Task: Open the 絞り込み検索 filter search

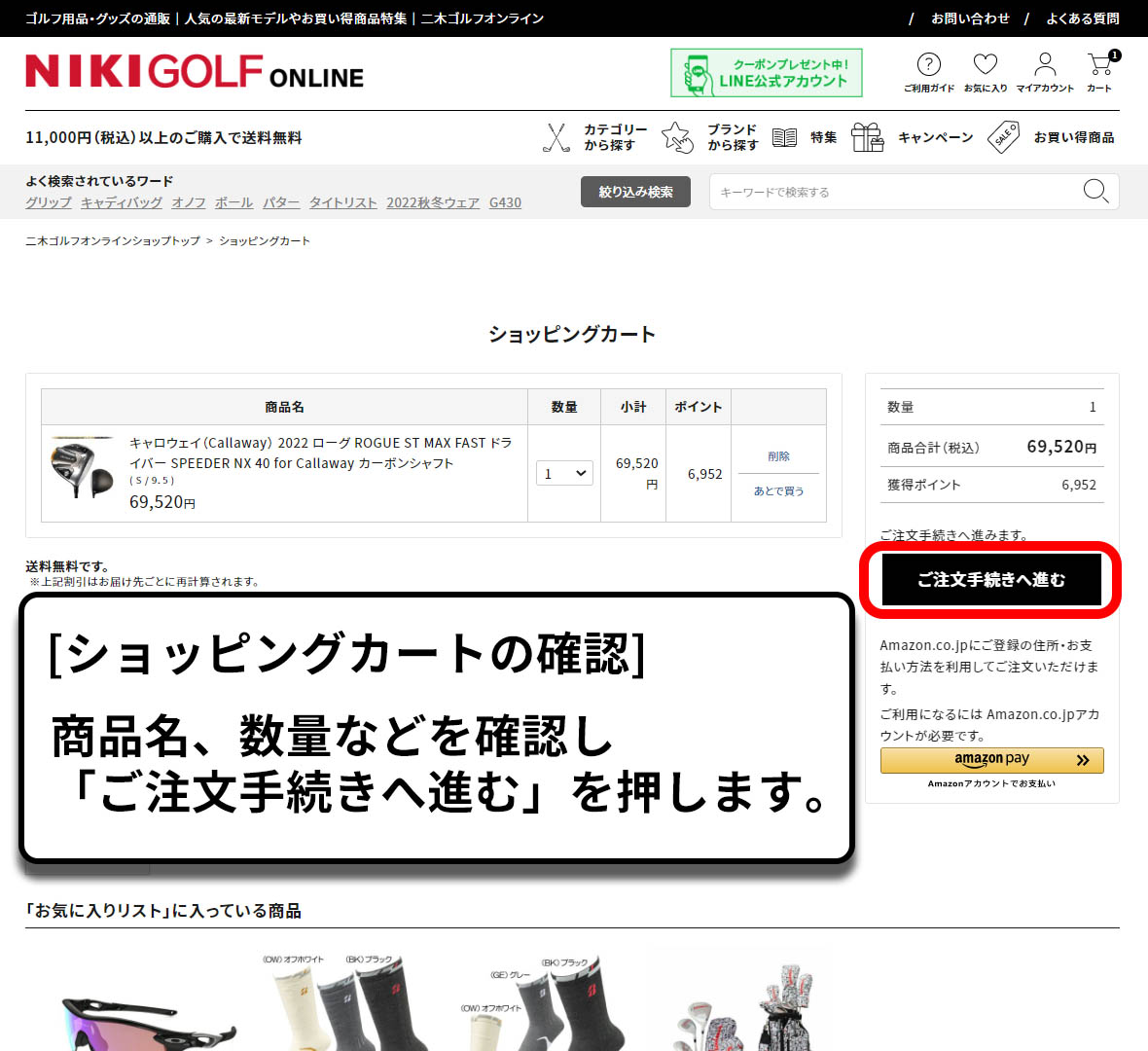Action: 635,192
